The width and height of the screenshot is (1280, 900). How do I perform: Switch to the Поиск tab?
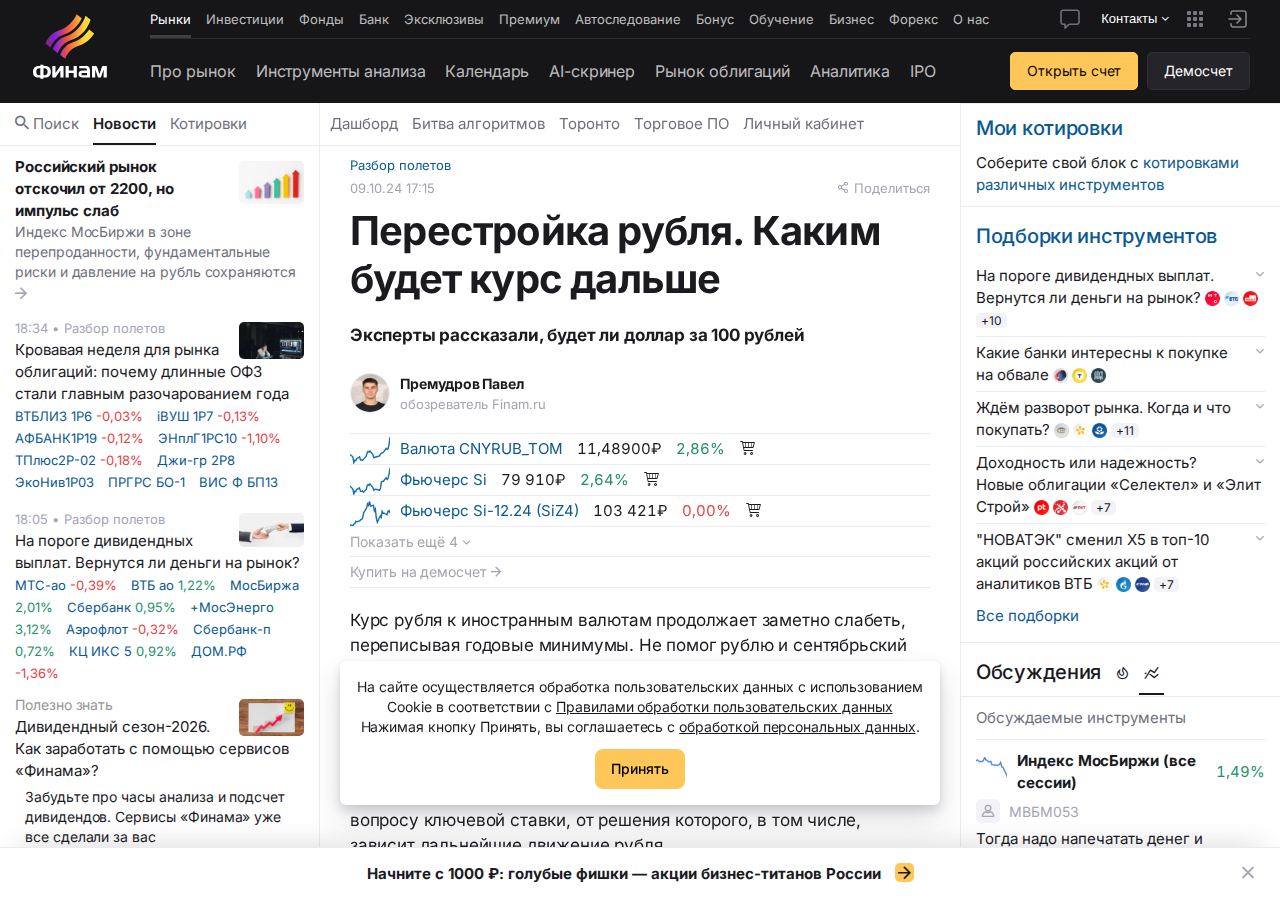pyautogui.click(x=47, y=124)
